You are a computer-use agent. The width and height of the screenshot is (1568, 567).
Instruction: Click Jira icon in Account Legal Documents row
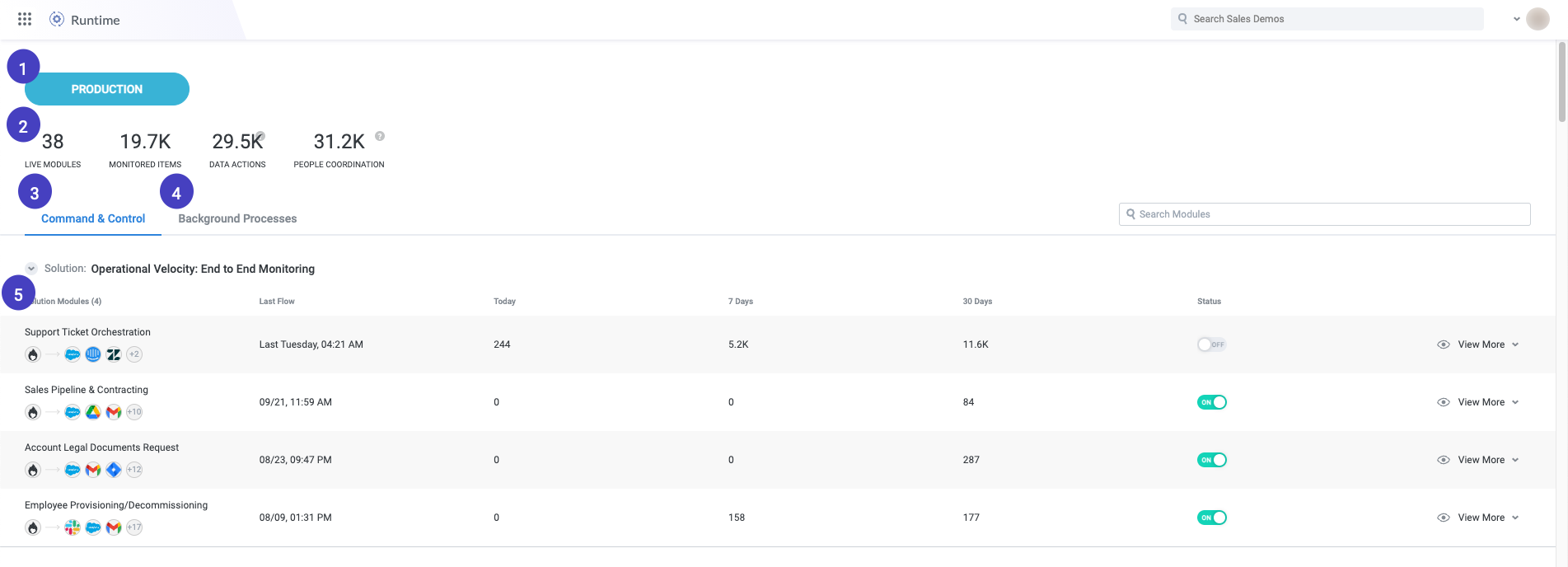114,470
